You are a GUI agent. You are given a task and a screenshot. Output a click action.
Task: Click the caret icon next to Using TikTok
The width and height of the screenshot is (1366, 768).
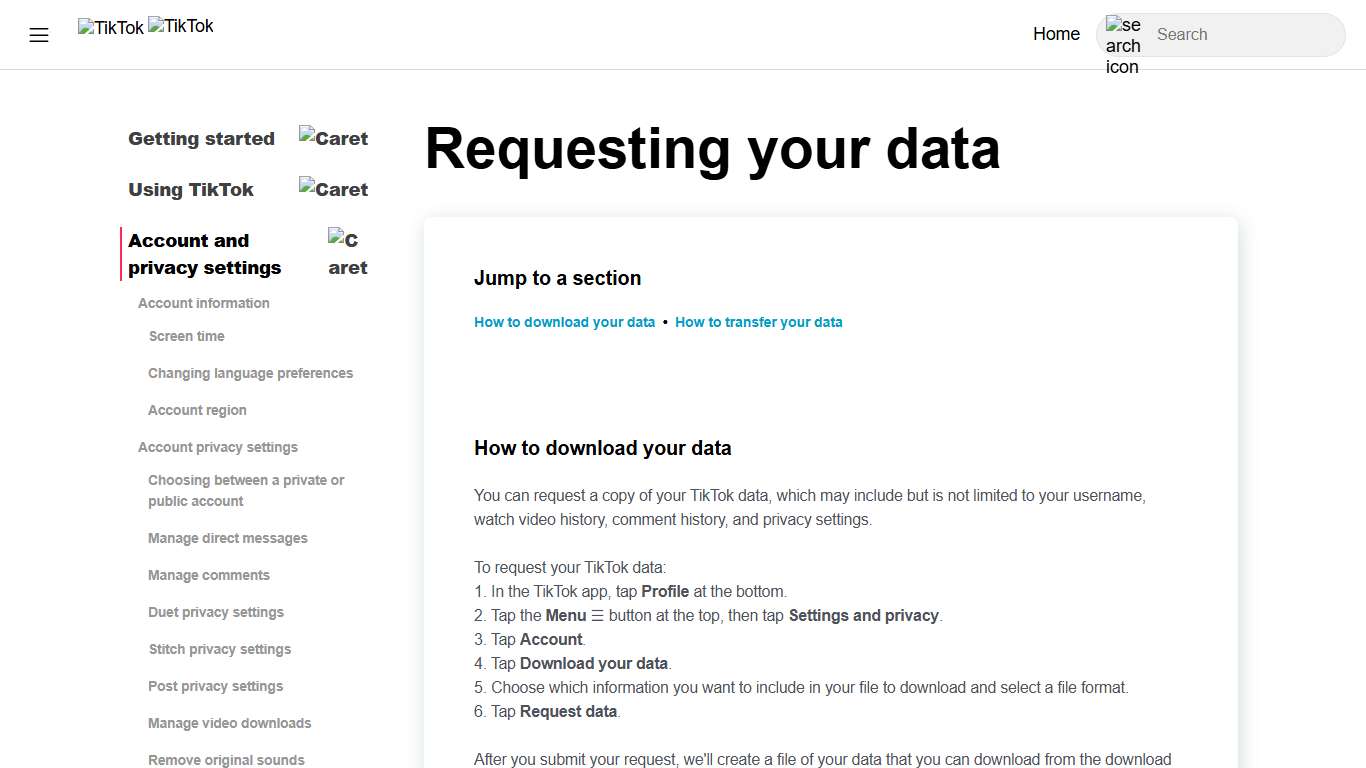pyautogui.click(x=333, y=189)
